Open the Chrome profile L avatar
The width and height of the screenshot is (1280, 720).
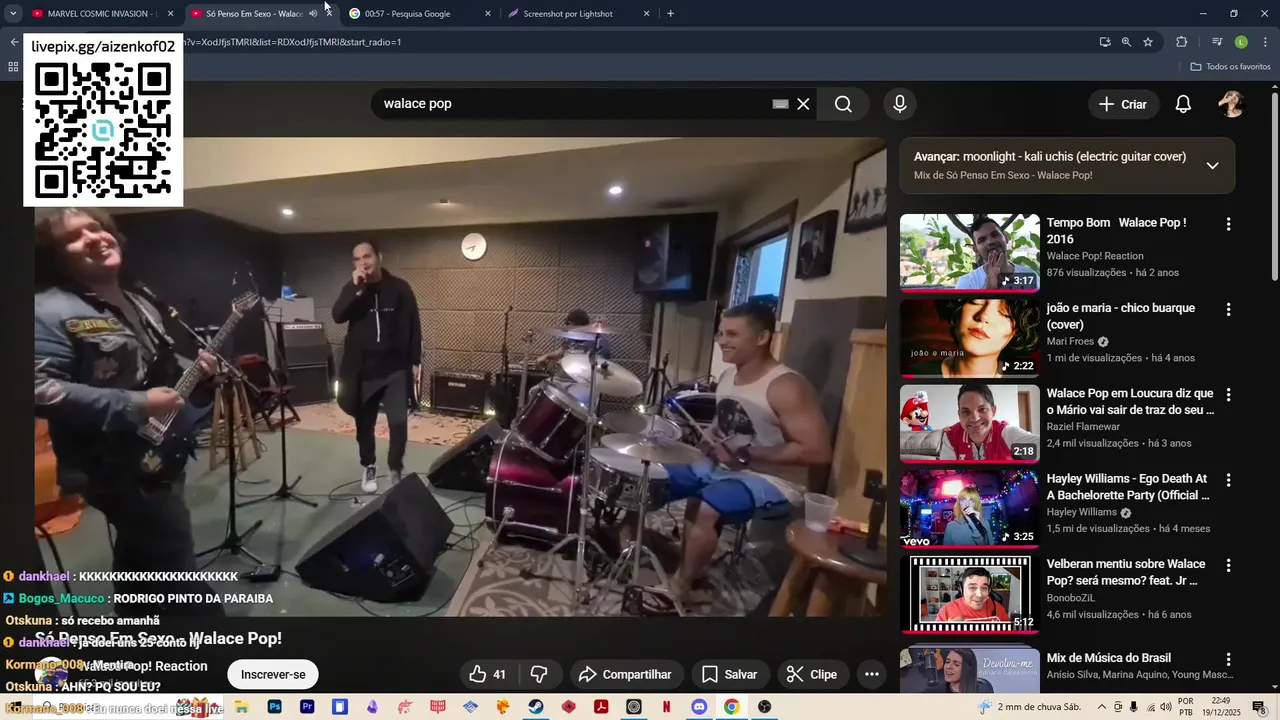click(x=1241, y=42)
